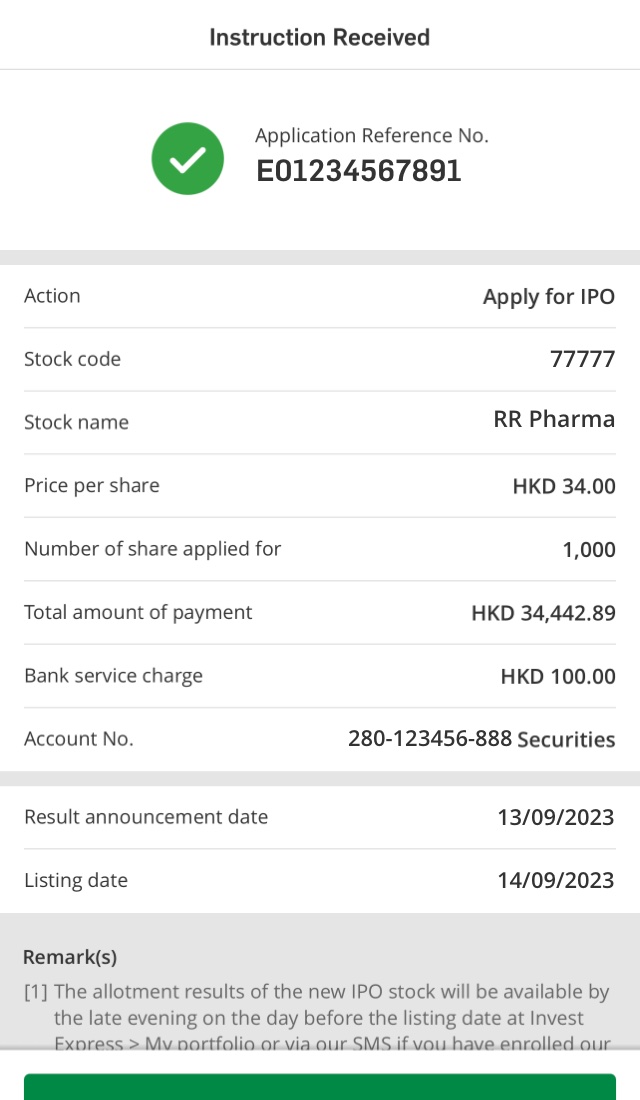This screenshot has height=1100, width=640.
Task: Select the Account No. row label
Action: 78,738
